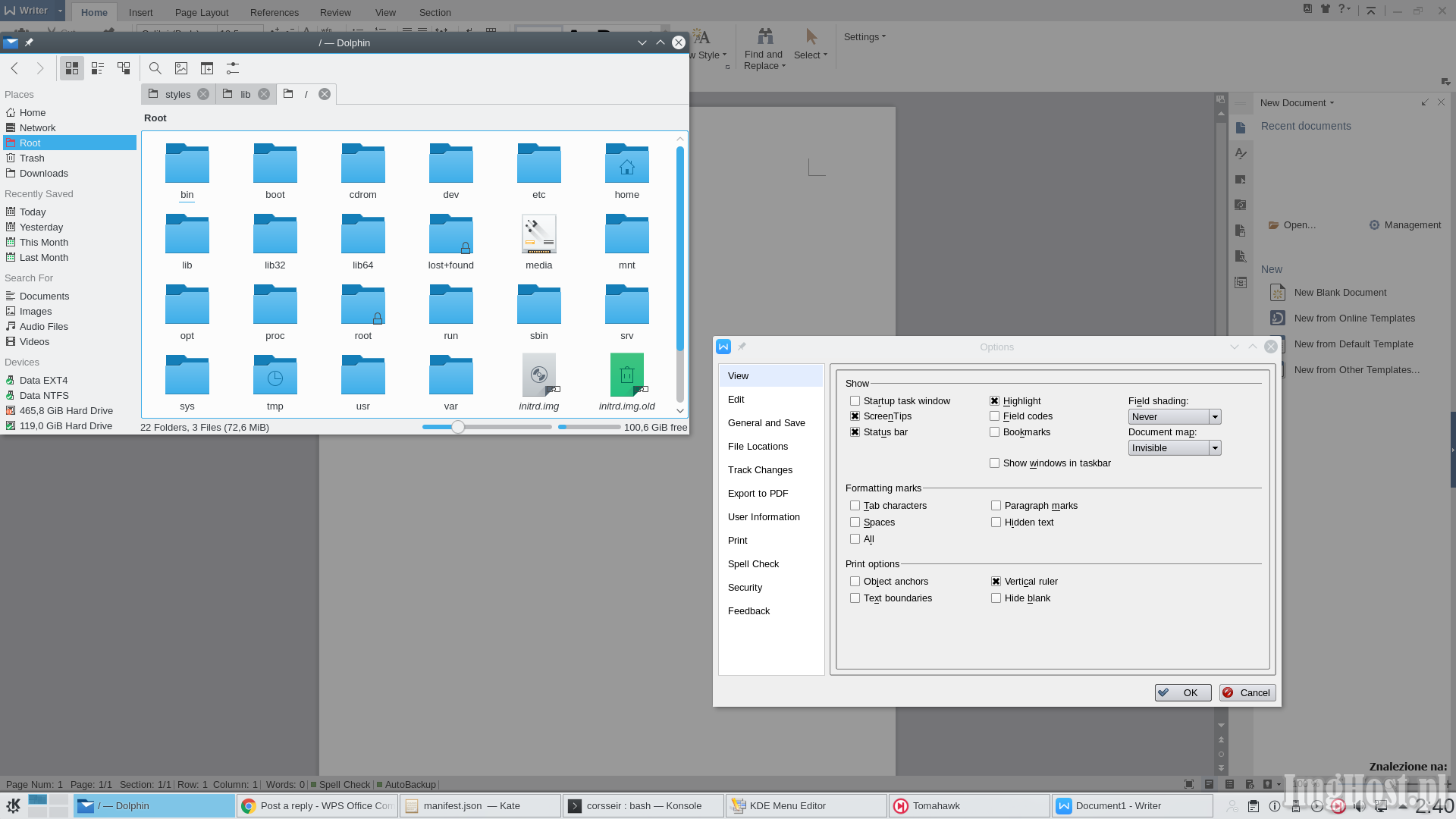The image size is (1456, 819).
Task: Select initrd.img.old file
Action: 627,383
